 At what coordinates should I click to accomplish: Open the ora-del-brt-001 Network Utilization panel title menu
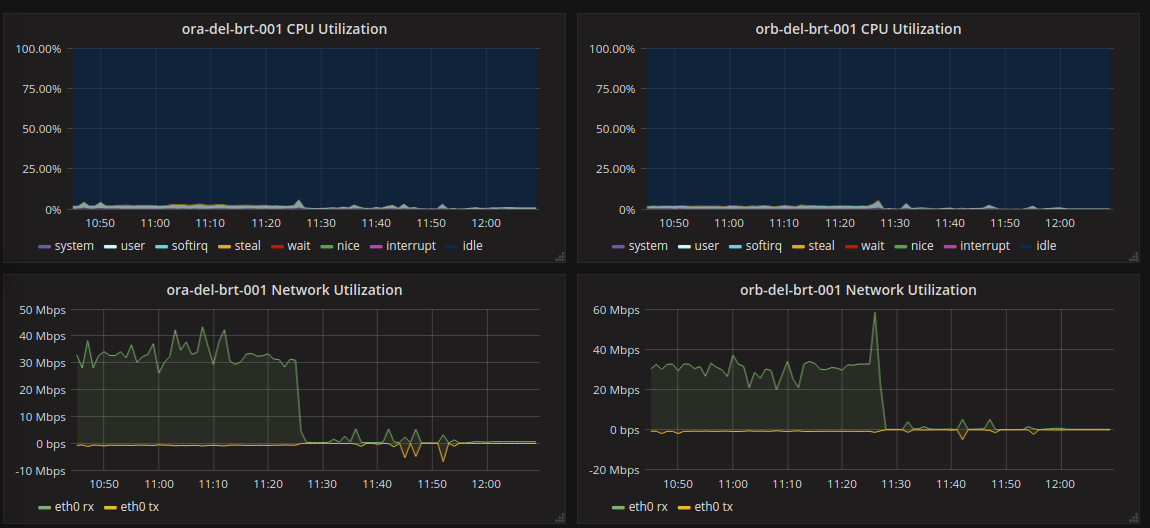click(x=285, y=290)
